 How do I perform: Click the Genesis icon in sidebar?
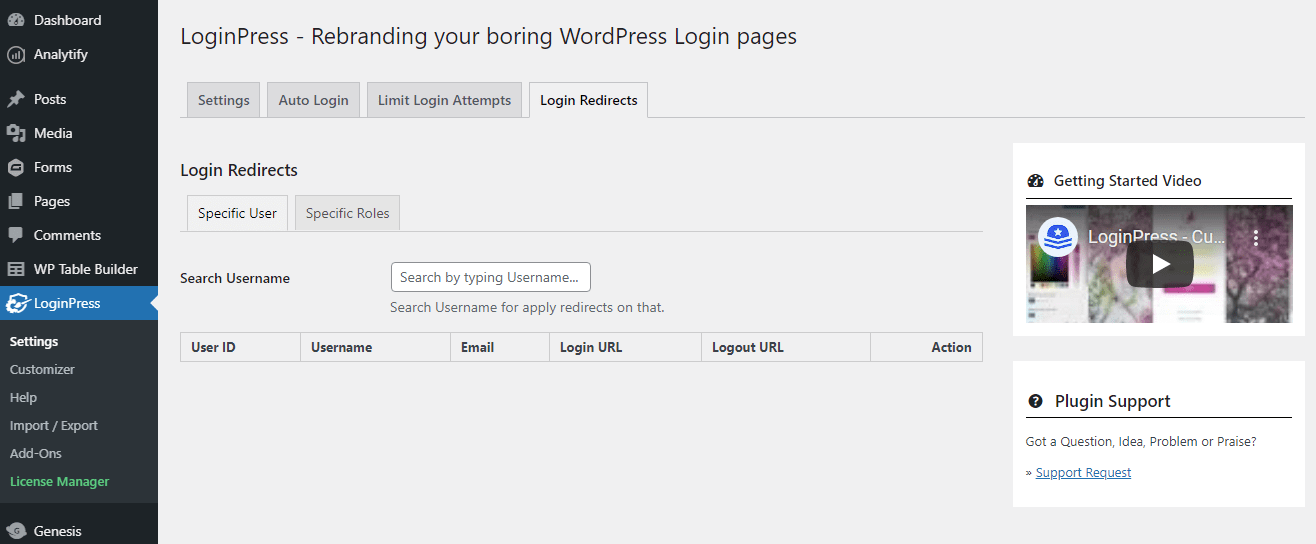tap(16, 531)
